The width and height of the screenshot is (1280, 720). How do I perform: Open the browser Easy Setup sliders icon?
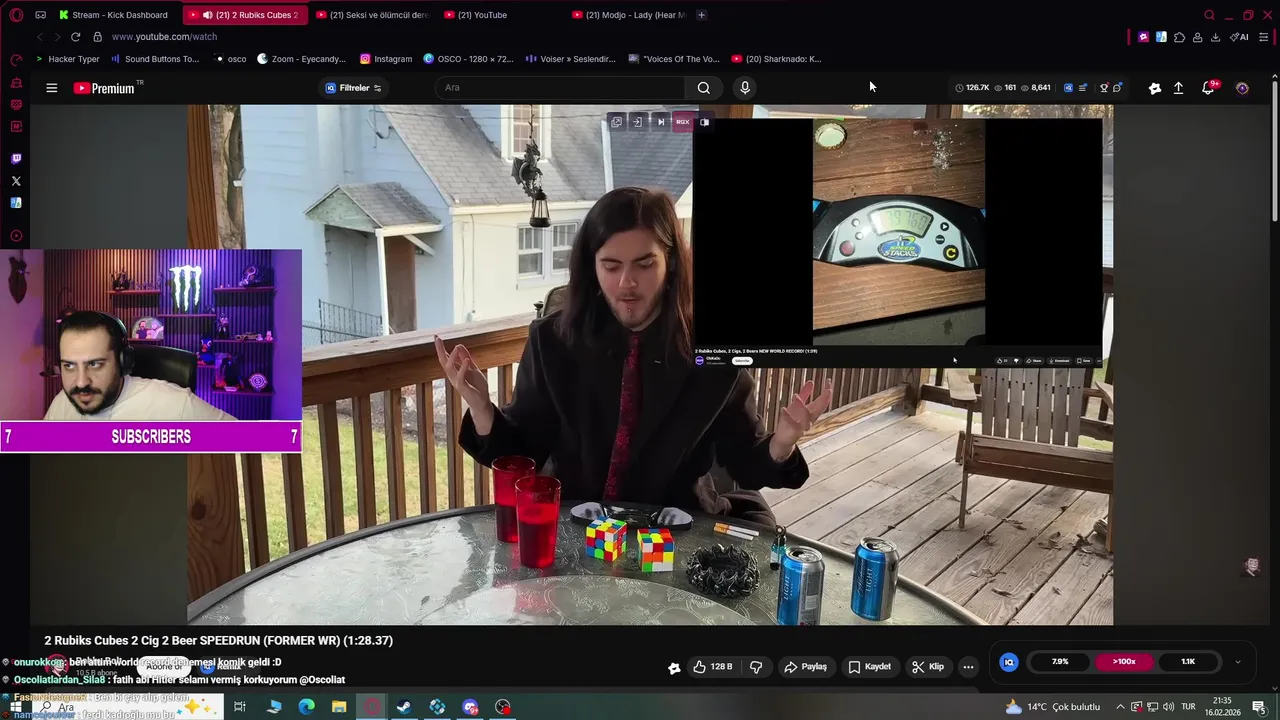coord(1264,37)
